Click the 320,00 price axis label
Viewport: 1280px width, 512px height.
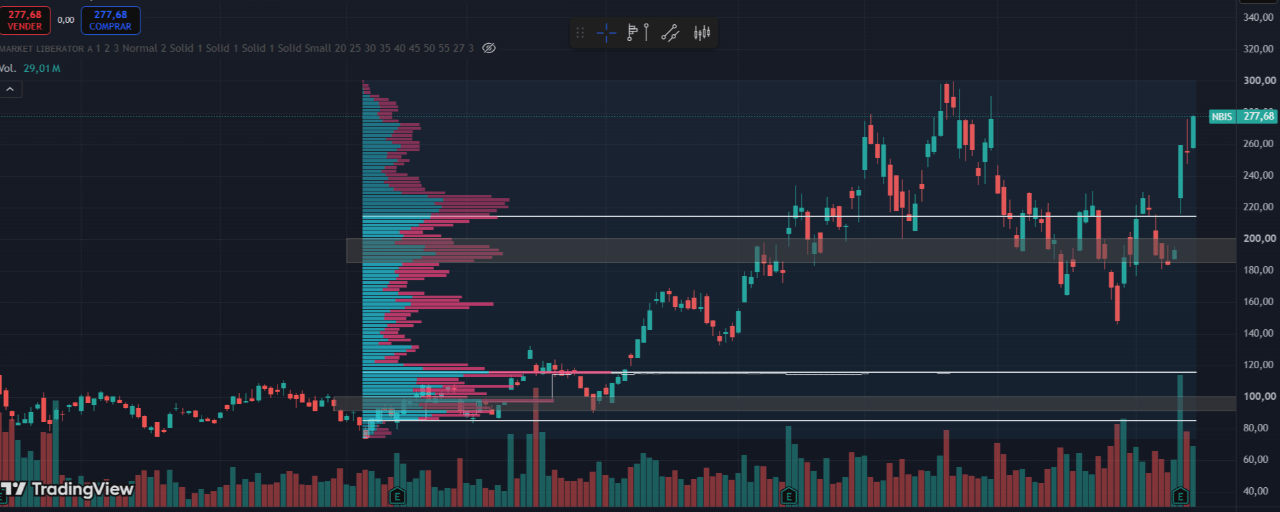[x=1258, y=48]
